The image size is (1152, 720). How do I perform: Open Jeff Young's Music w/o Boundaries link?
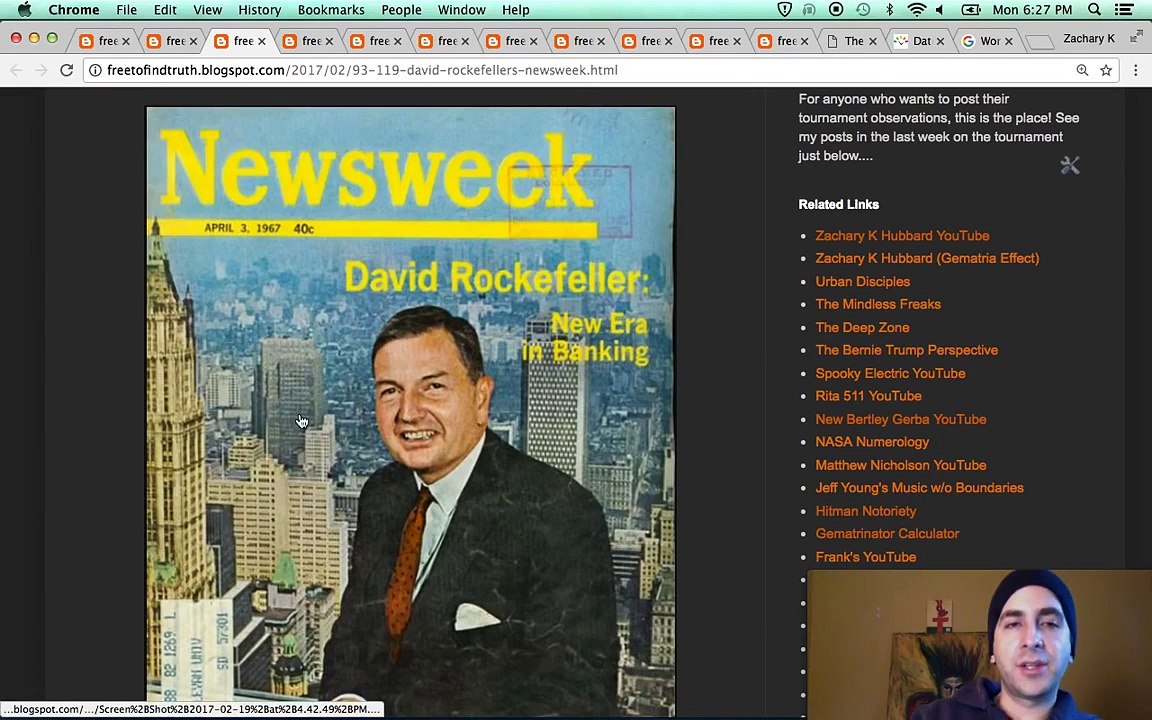pyautogui.click(x=919, y=488)
